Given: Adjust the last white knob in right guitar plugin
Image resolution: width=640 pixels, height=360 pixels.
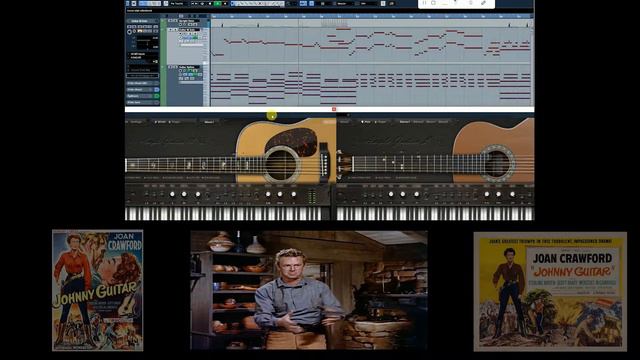Looking at the screenshot, I should click(x=512, y=194).
